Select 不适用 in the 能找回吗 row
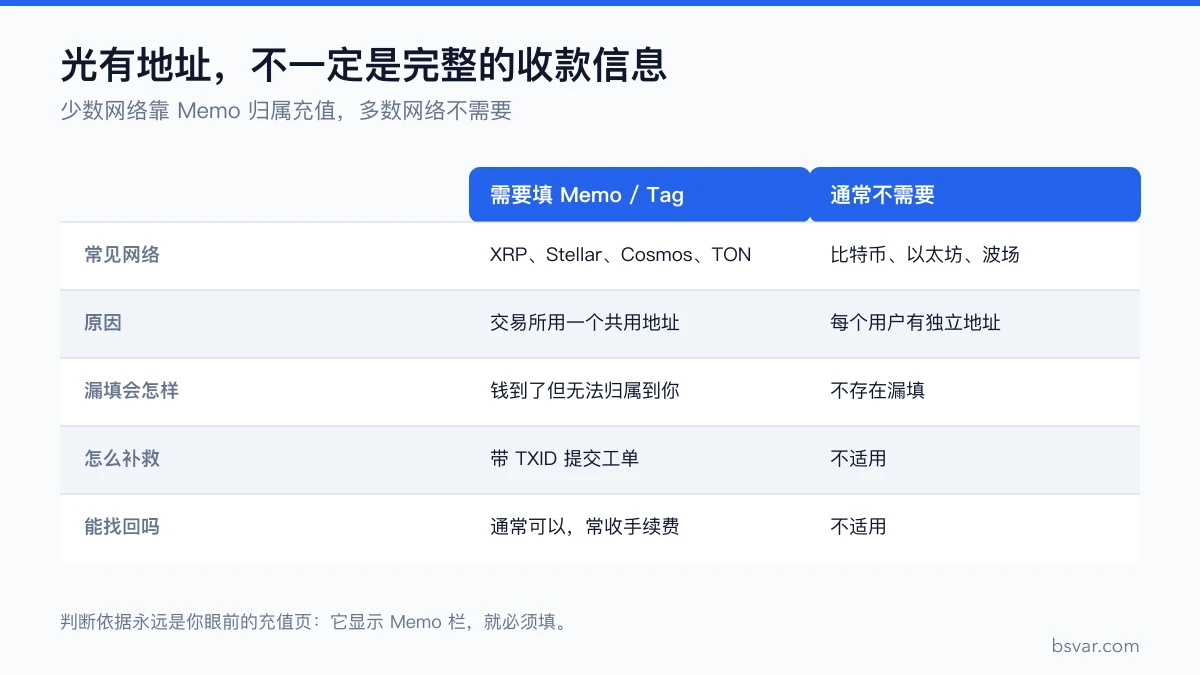Image resolution: width=1200 pixels, height=675 pixels. 858,527
